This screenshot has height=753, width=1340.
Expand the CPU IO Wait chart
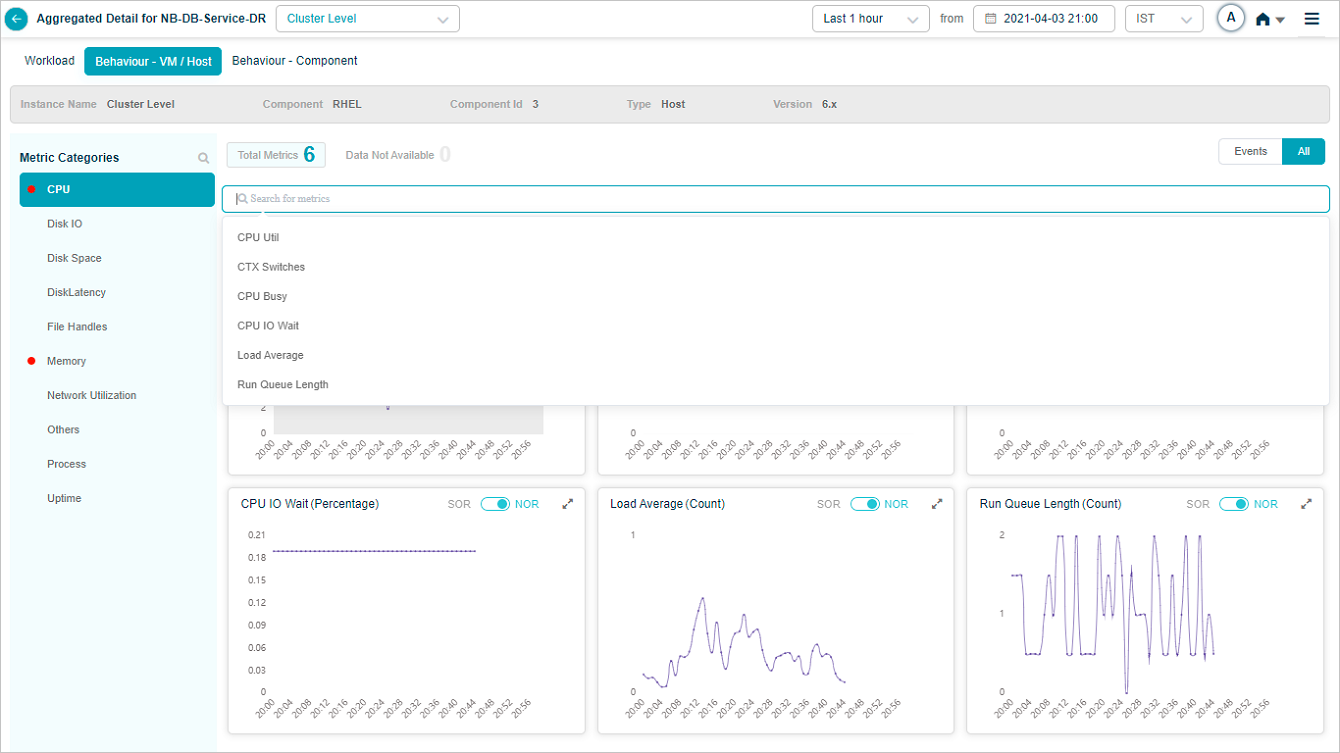(568, 504)
